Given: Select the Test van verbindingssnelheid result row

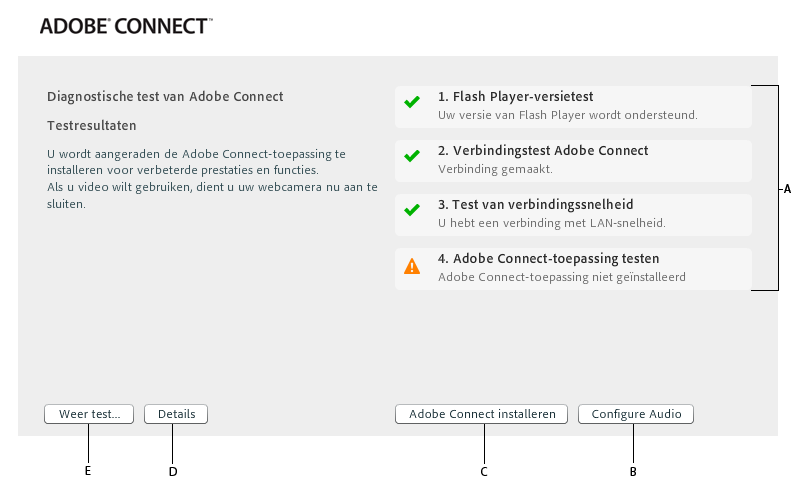Looking at the screenshot, I should click(573, 214).
